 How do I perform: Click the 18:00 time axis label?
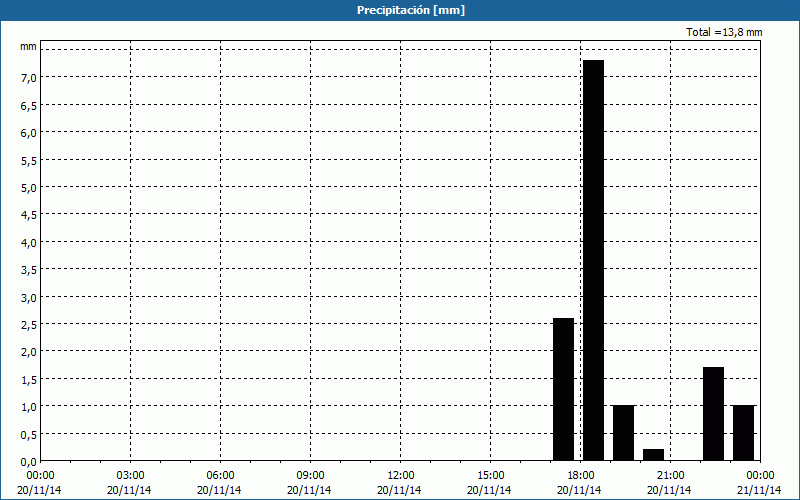click(x=581, y=476)
